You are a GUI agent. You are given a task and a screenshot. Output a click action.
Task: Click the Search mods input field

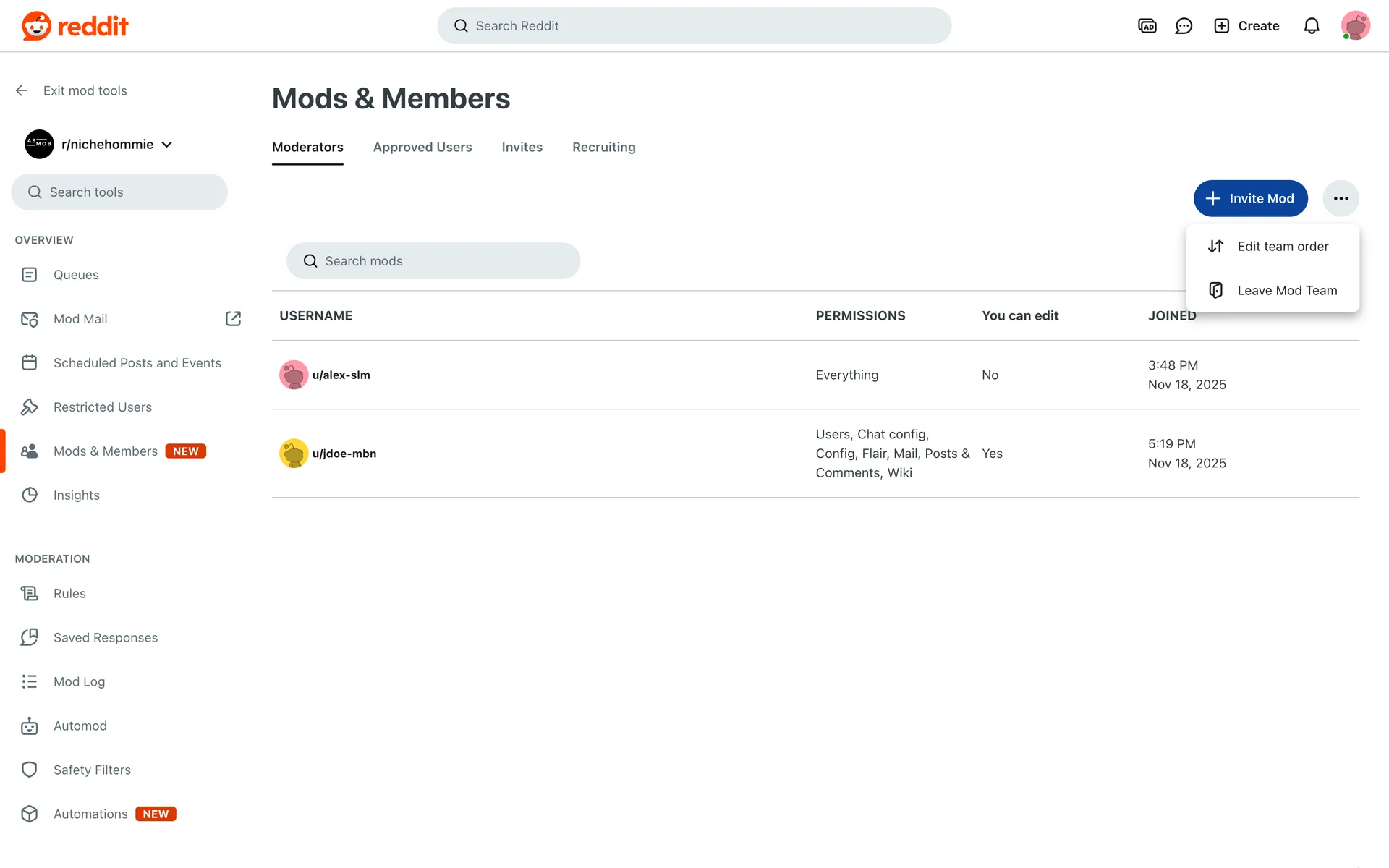[433, 261]
